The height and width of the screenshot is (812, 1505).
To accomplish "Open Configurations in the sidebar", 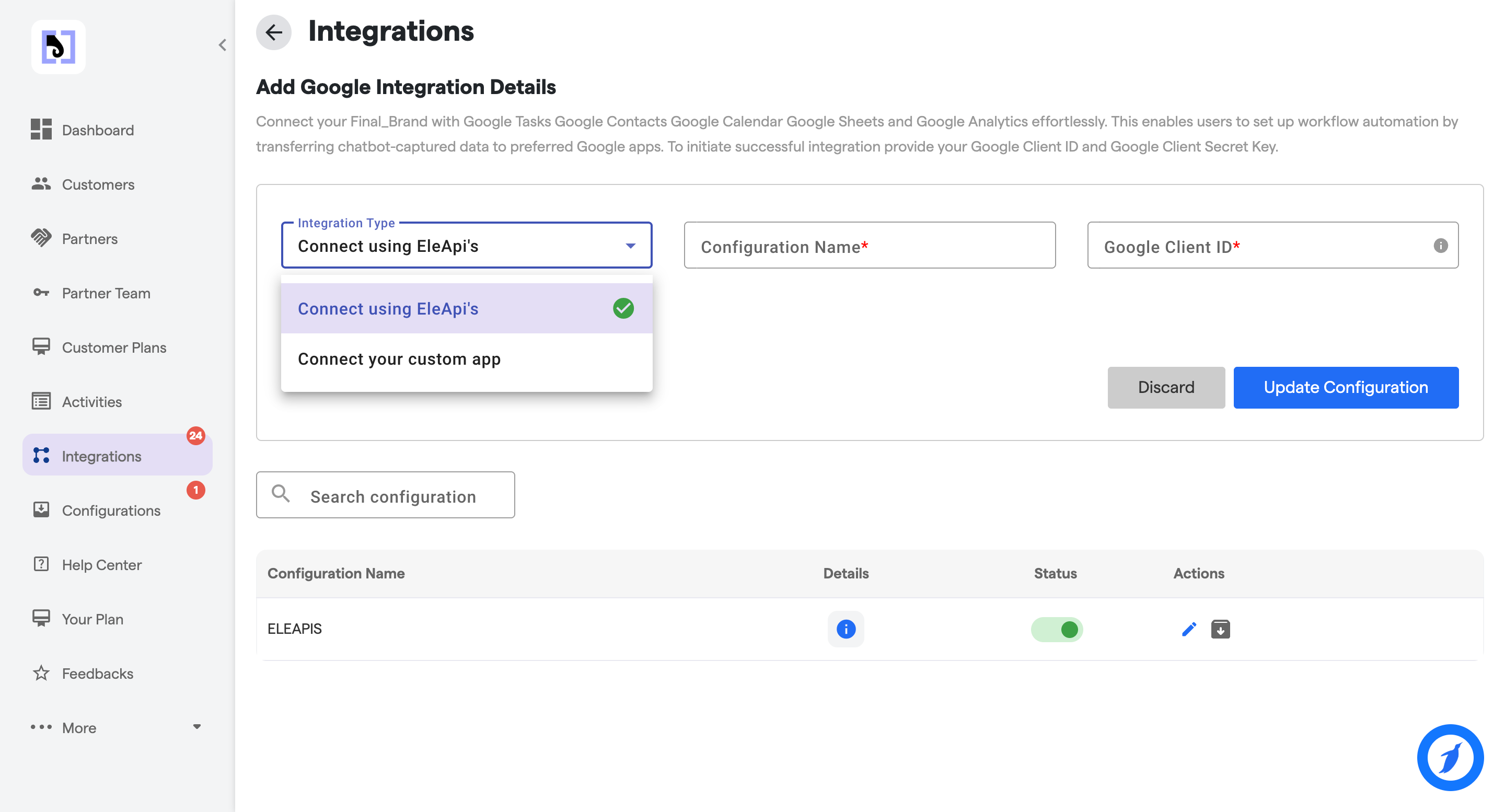I will (x=111, y=510).
